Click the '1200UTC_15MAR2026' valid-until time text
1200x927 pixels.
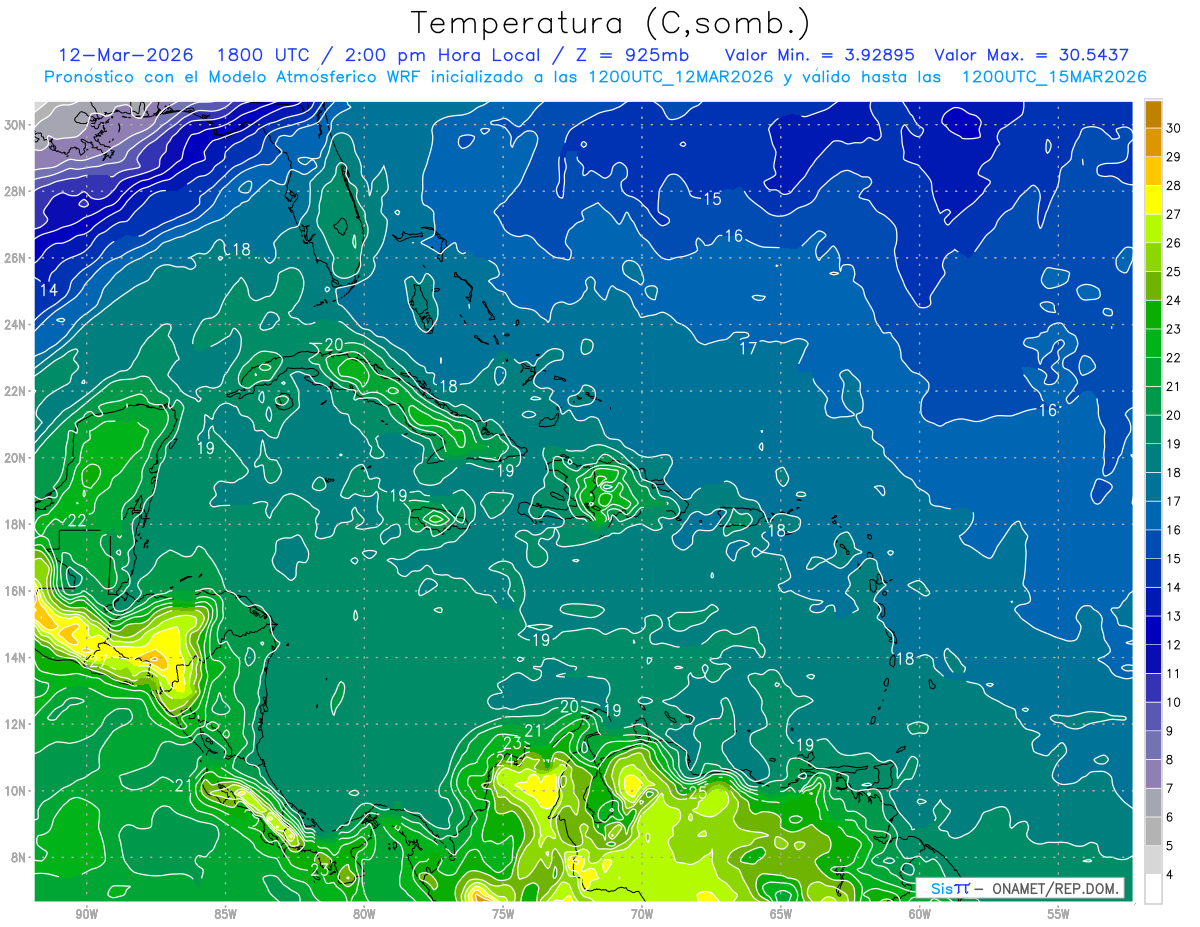coord(1053,77)
